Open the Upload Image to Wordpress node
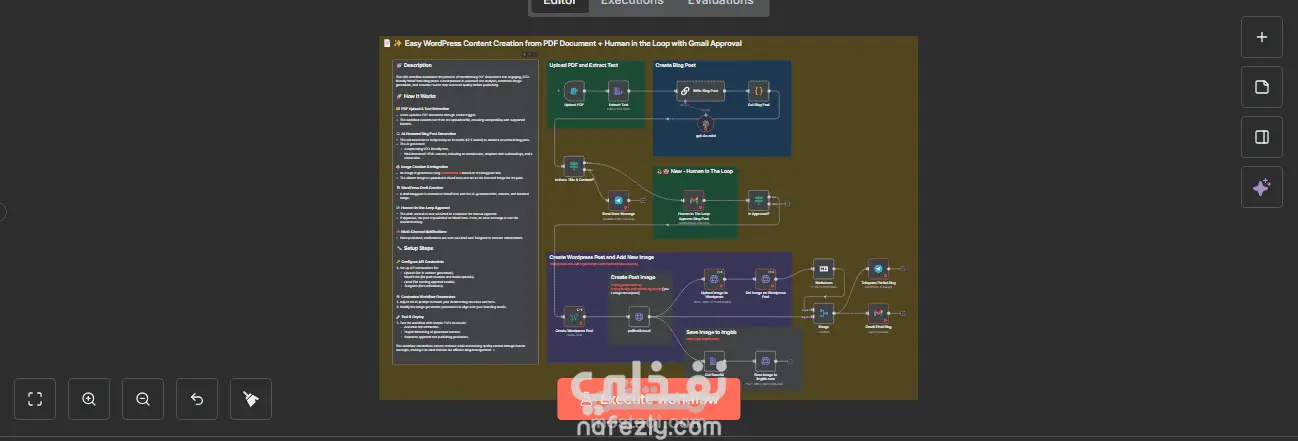Viewport: 1298px width, 441px height. pyautogui.click(x=714, y=279)
